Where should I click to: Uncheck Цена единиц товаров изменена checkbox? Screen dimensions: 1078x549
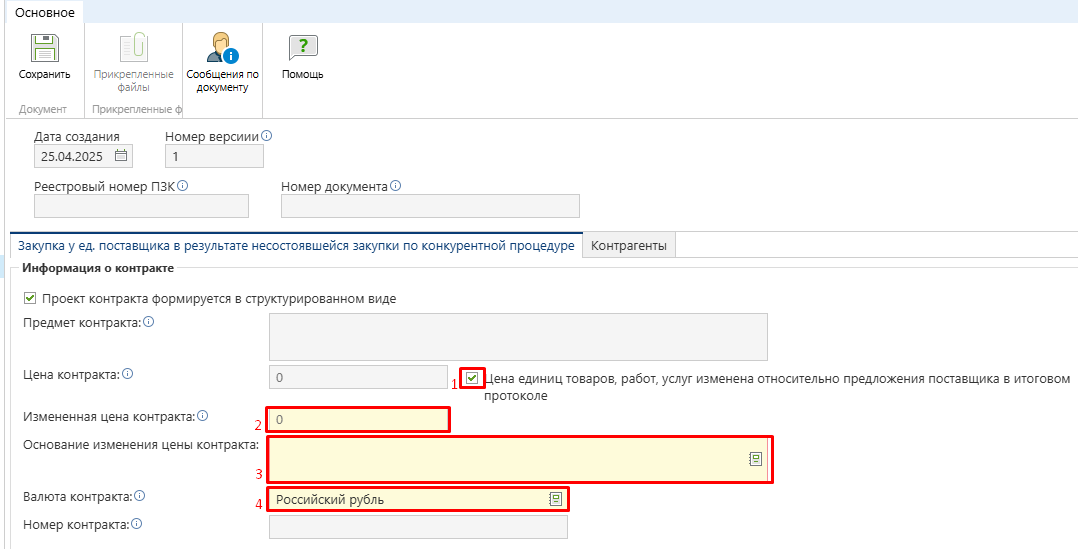(x=472, y=378)
